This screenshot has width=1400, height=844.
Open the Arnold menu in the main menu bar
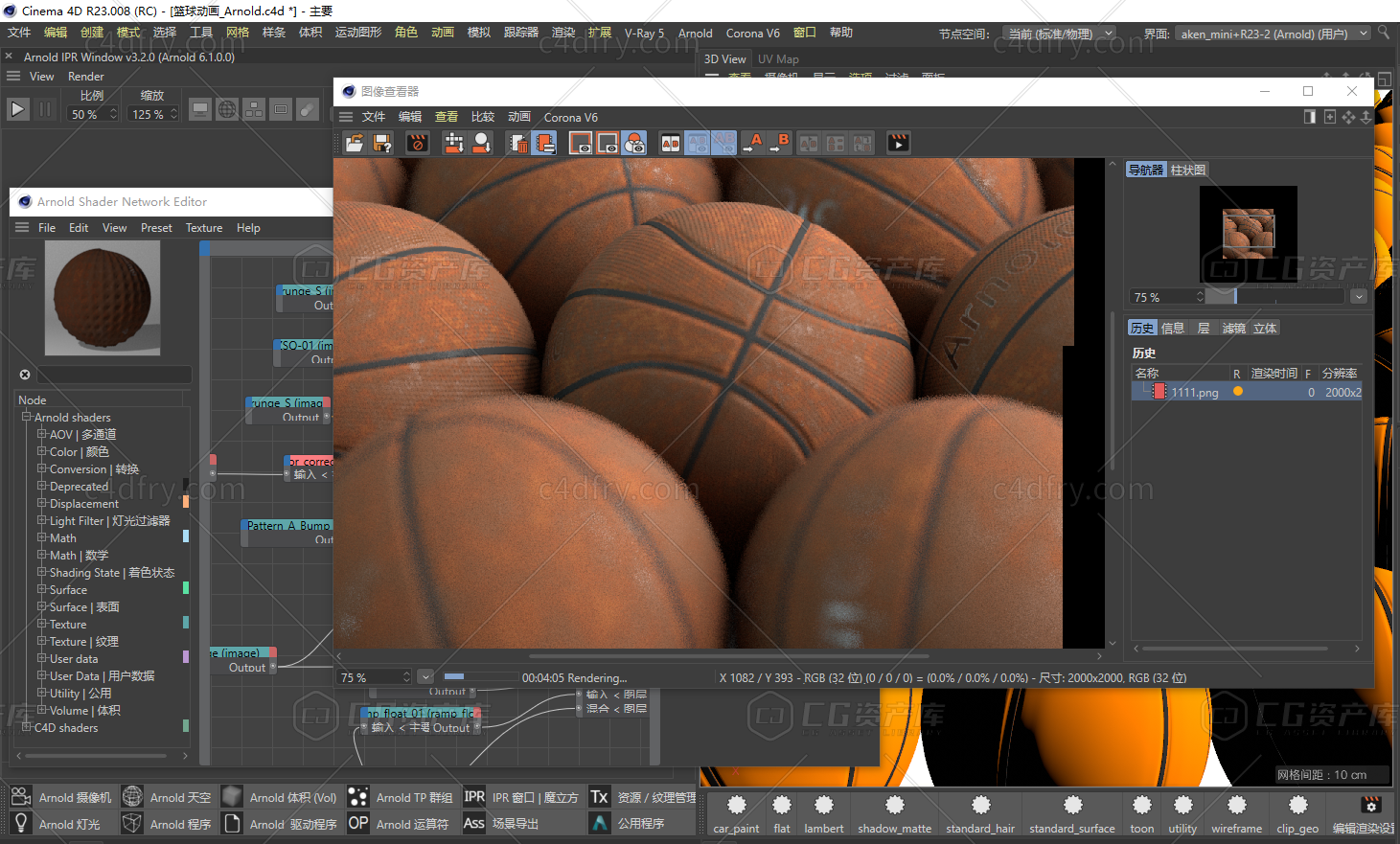coord(696,34)
